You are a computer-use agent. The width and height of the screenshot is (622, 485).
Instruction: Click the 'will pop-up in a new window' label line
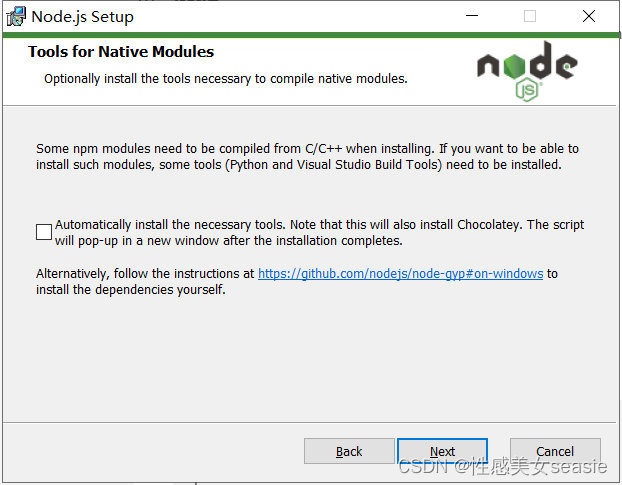point(228,241)
